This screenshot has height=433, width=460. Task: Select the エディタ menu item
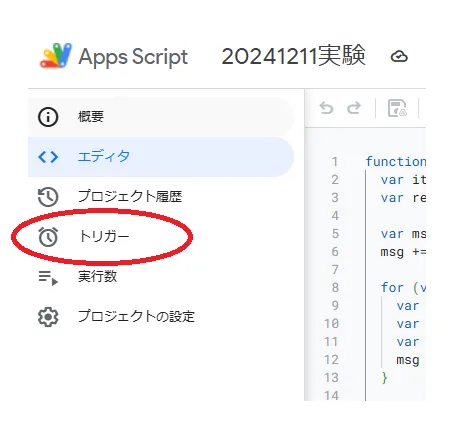coord(161,157)
